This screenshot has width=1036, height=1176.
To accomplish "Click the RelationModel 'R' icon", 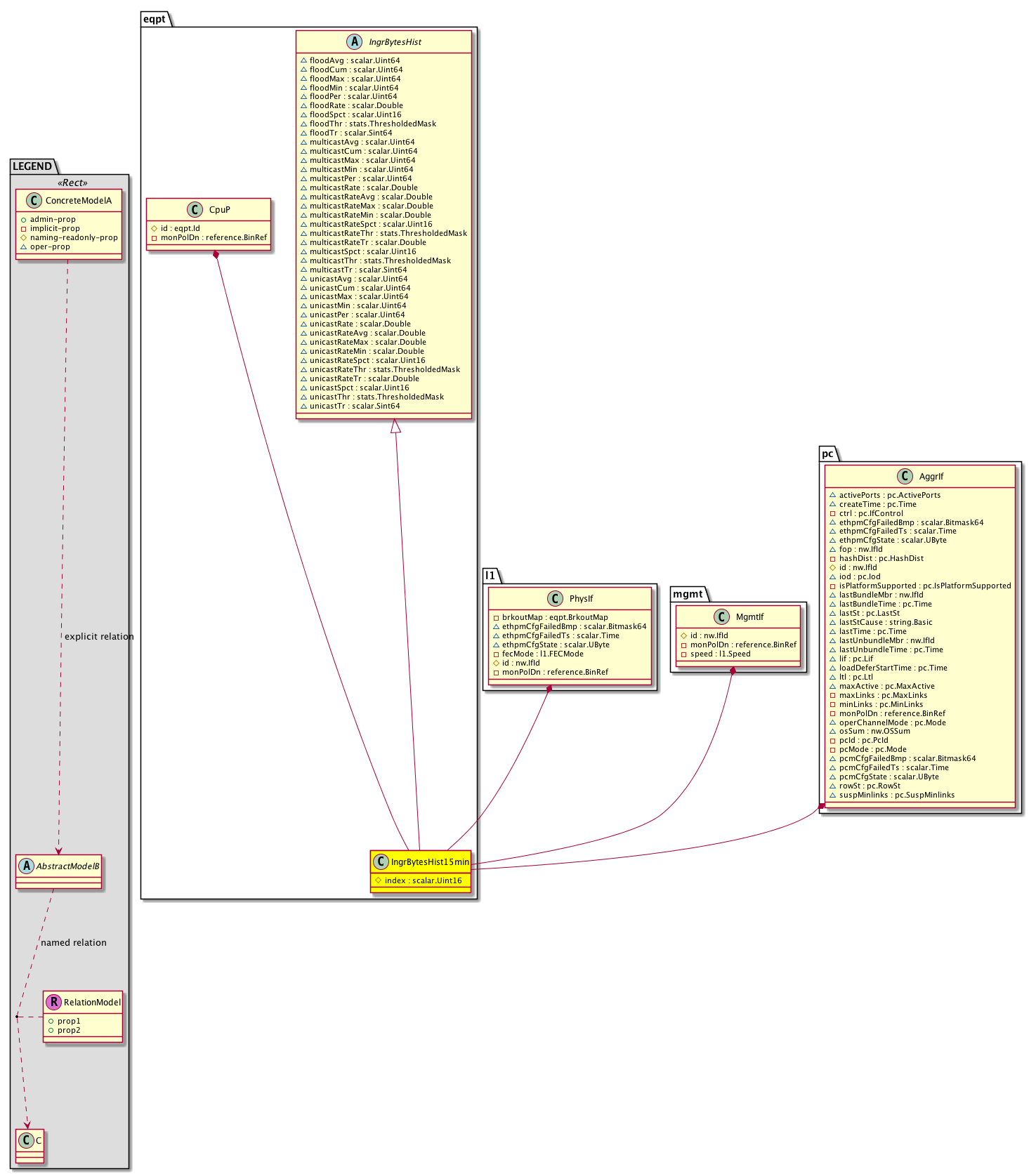I will pyautogui.click(x=53, y=1003).
